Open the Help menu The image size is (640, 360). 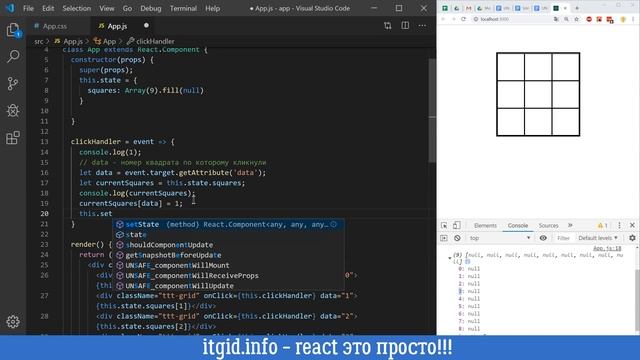point(212,8)
